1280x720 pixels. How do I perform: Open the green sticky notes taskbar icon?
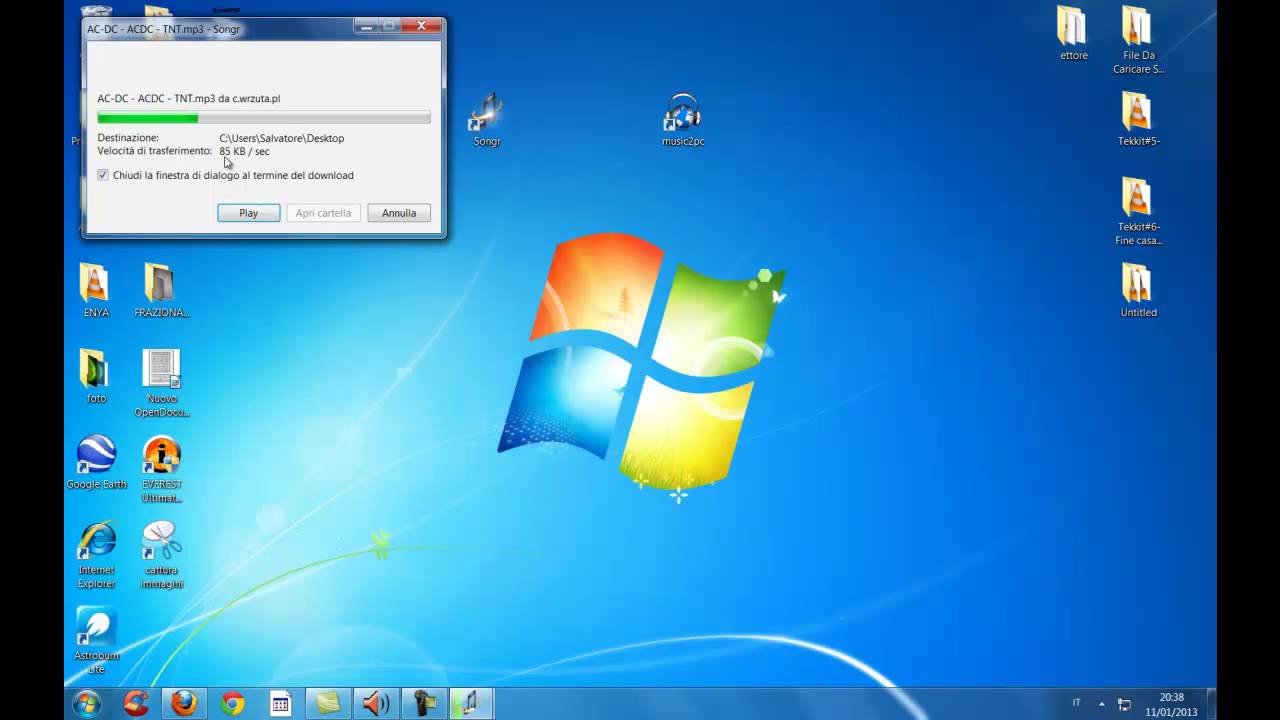coord(328,704)
